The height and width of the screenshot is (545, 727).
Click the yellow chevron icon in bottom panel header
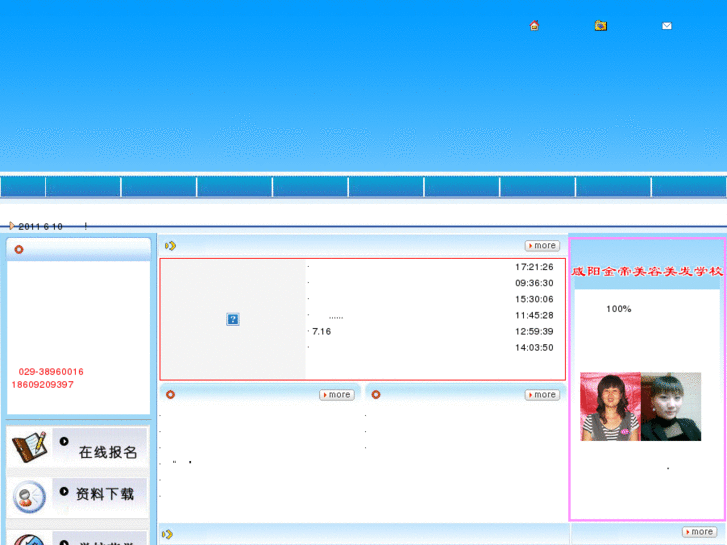(167, 534)
